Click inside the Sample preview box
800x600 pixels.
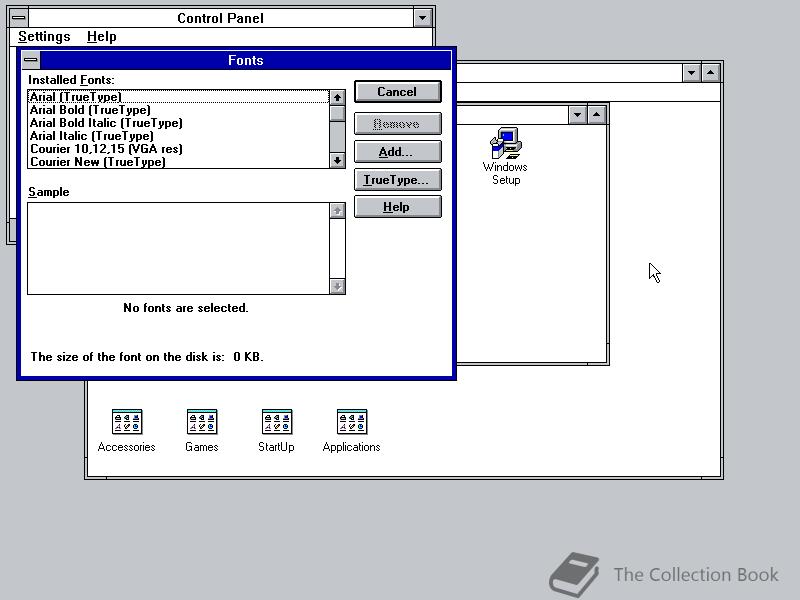tap(179, 248)
